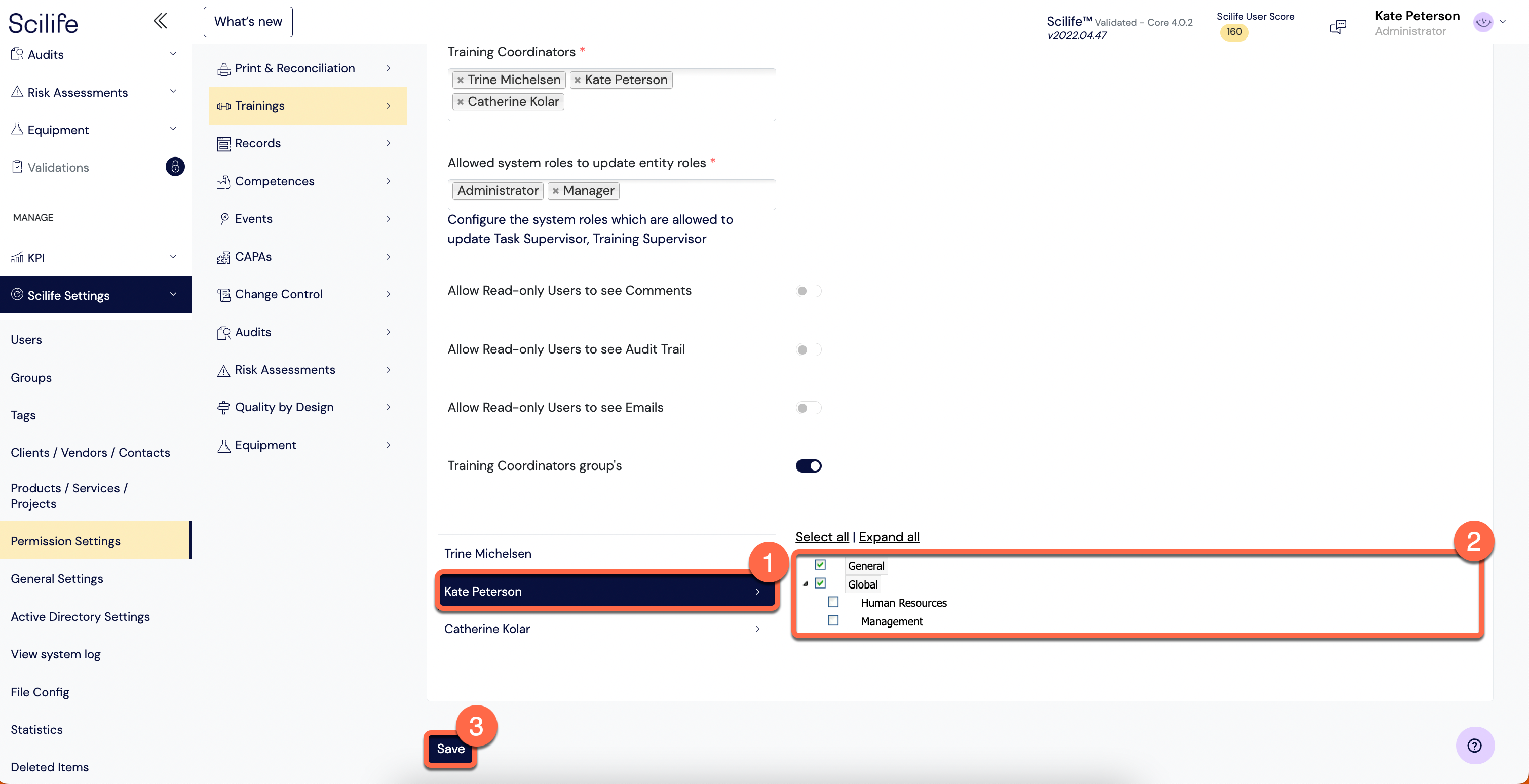
Task: Click the Kate Peterson avatar icon
Action: click(1483, 23)
